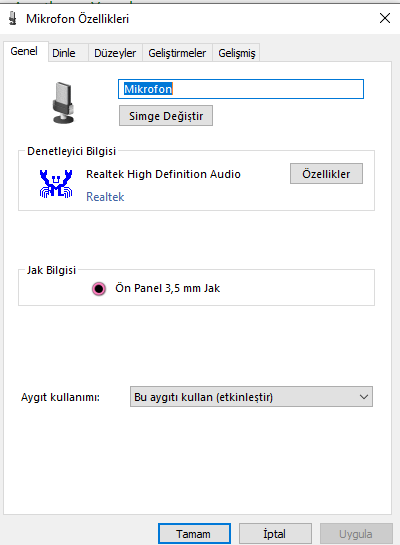
Task: Open the Düzeyler tab
Action: click(115, 53)
